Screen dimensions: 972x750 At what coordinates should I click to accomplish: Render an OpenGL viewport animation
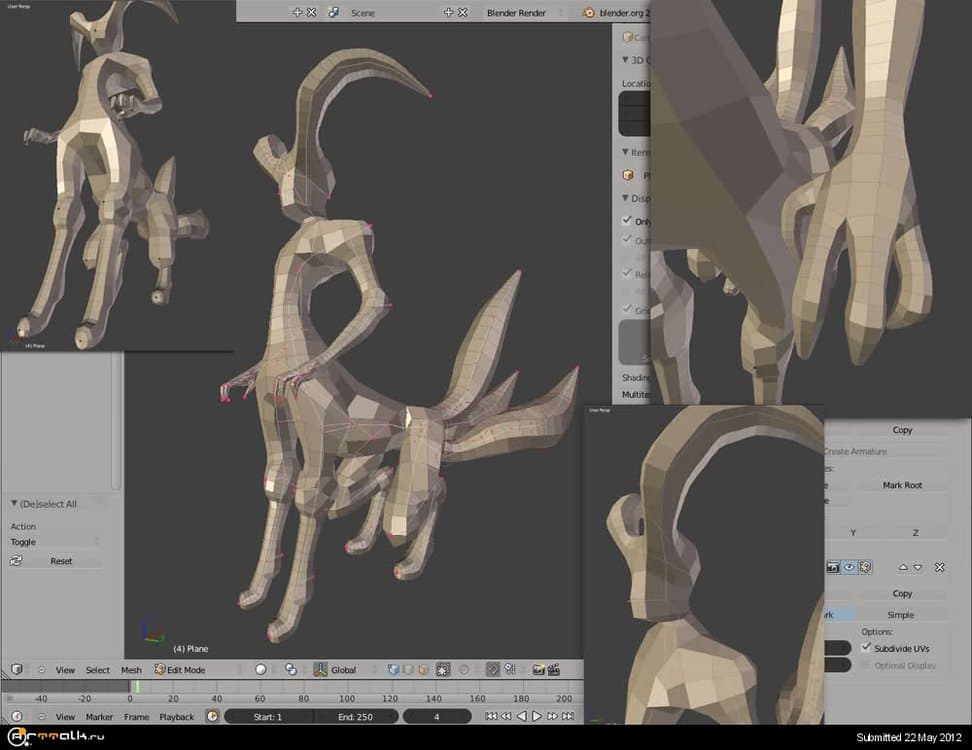(x=554, y=669)
